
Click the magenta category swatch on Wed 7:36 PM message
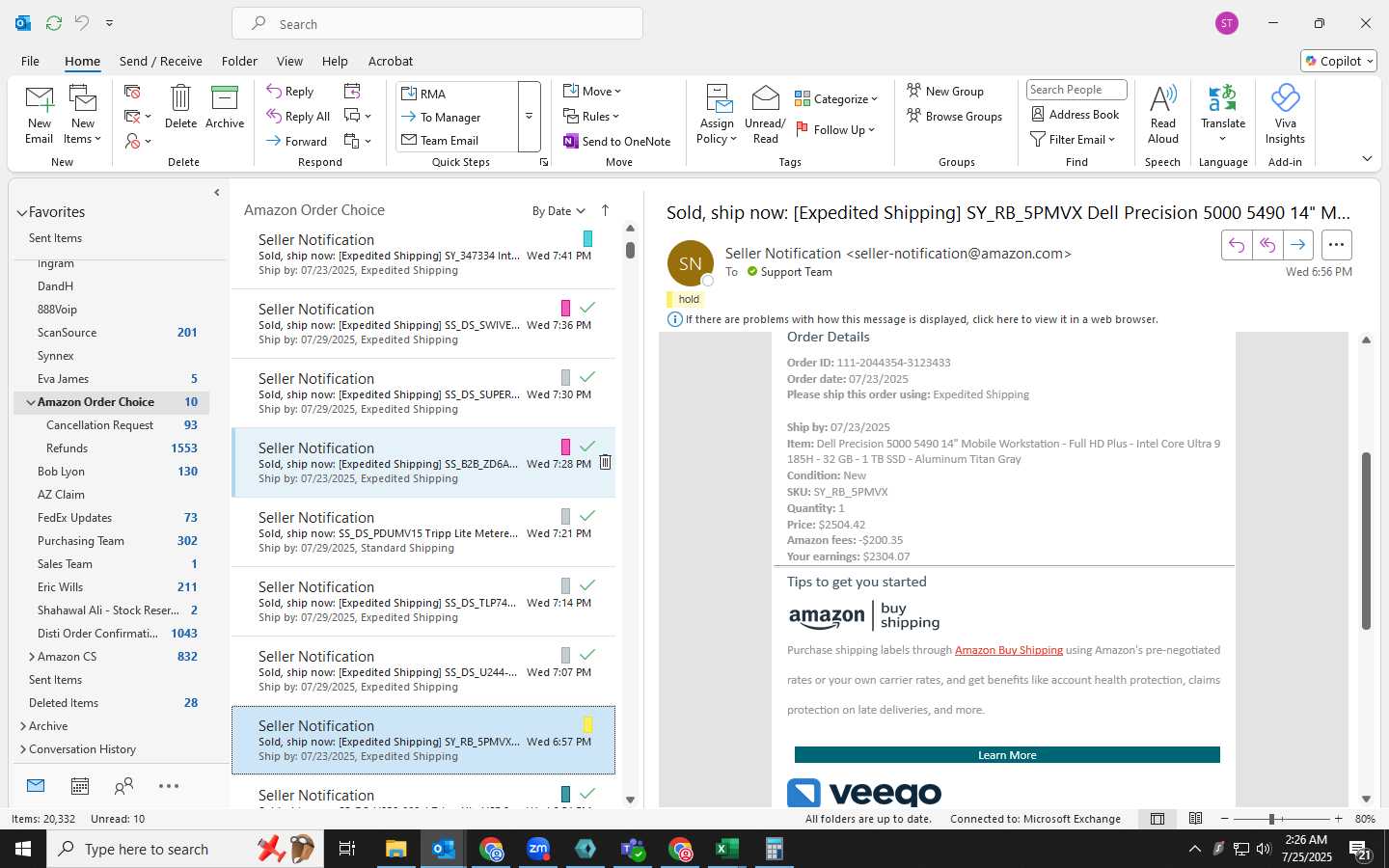565,308
